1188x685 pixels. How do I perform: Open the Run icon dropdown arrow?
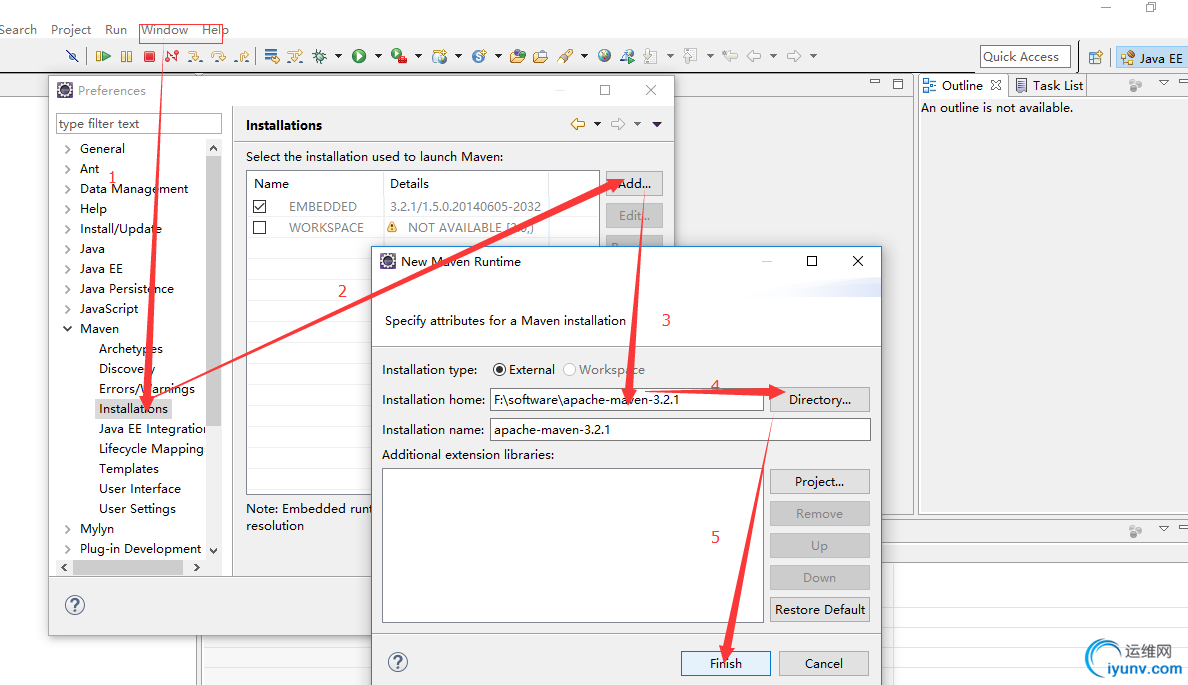click(378, 56)
